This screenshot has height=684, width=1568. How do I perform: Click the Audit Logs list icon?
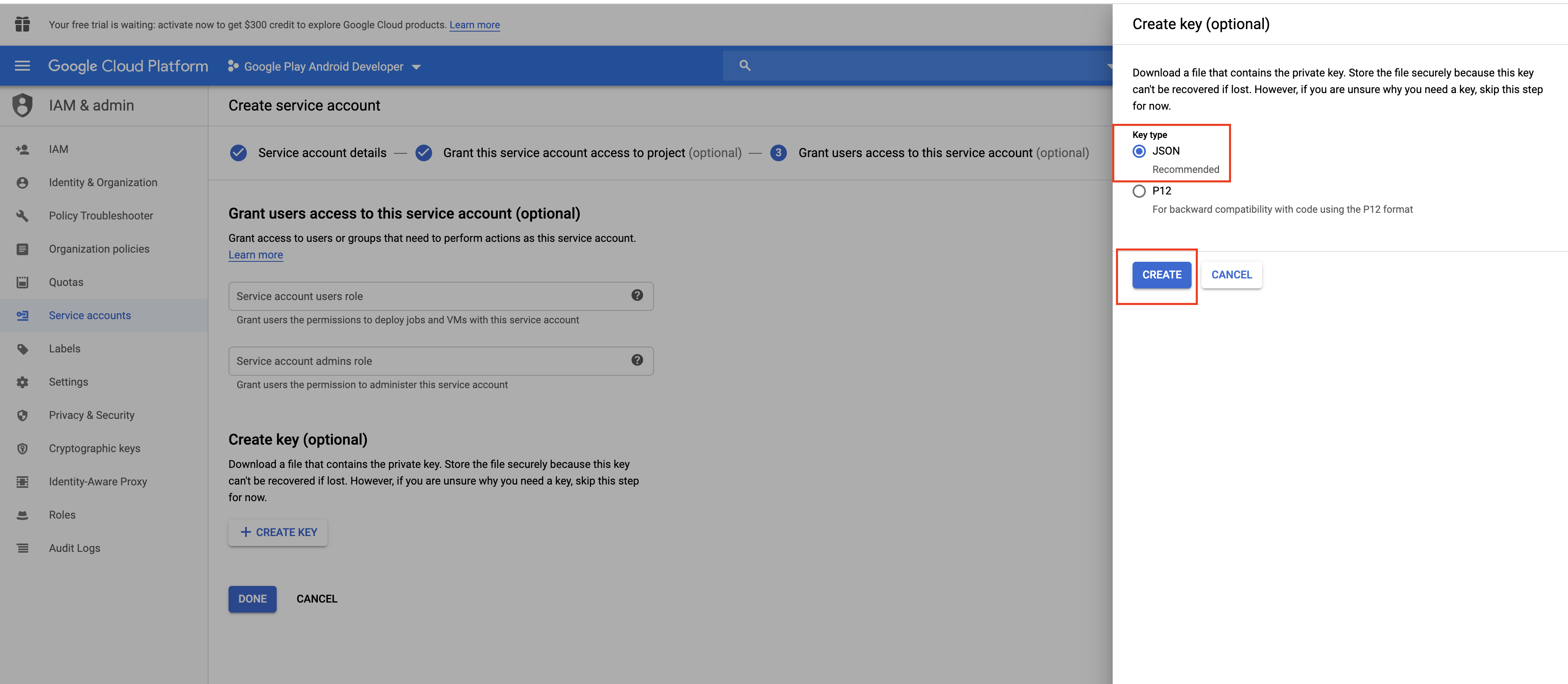[22, 548]
